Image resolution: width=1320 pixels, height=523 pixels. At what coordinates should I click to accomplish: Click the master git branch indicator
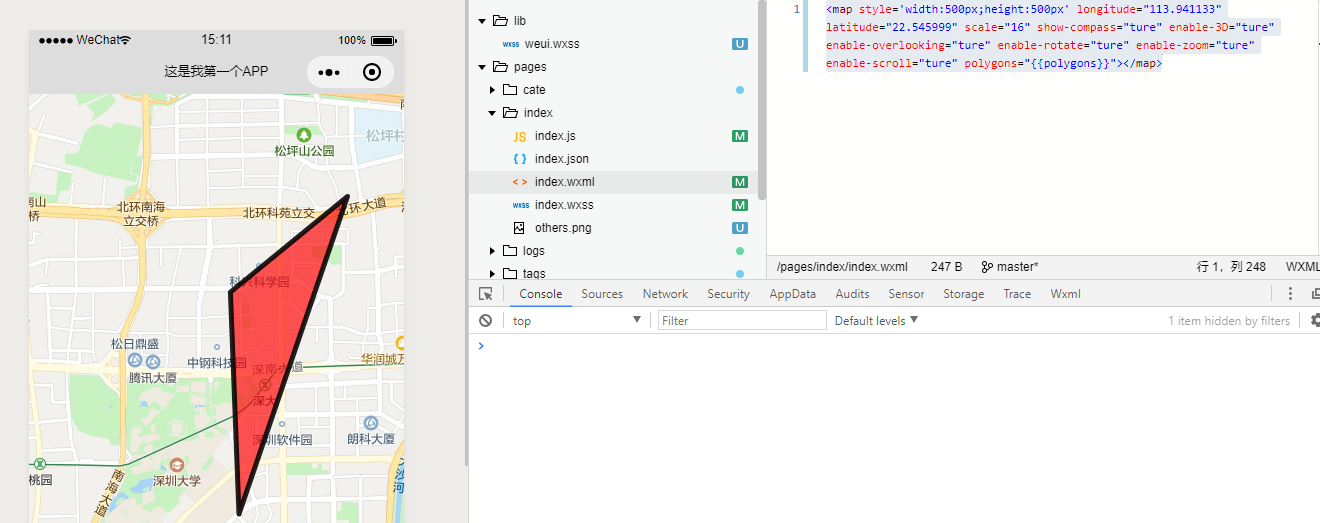(1010, 267)
